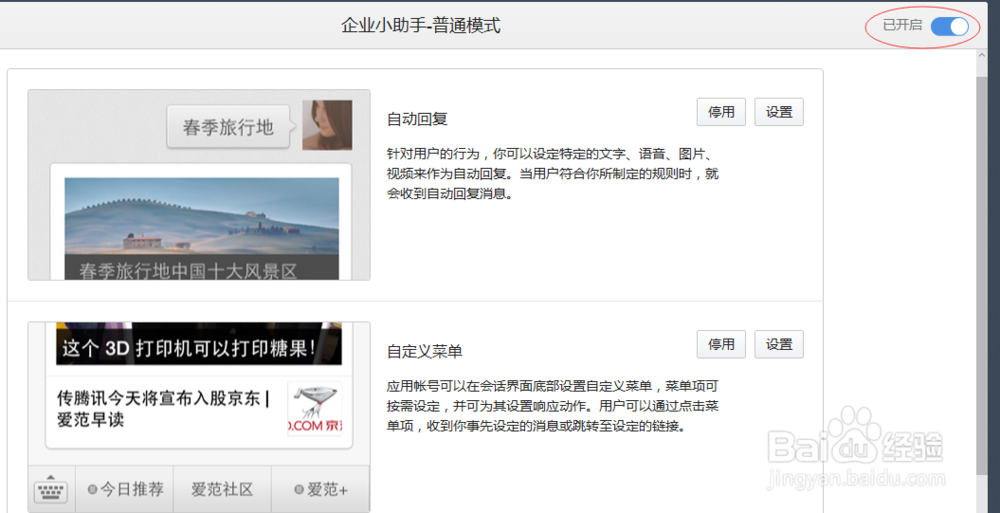This screenshot has height=513, width=1000.
Task: Click 停用 button for 自动回复
Action: pos(721,112)
